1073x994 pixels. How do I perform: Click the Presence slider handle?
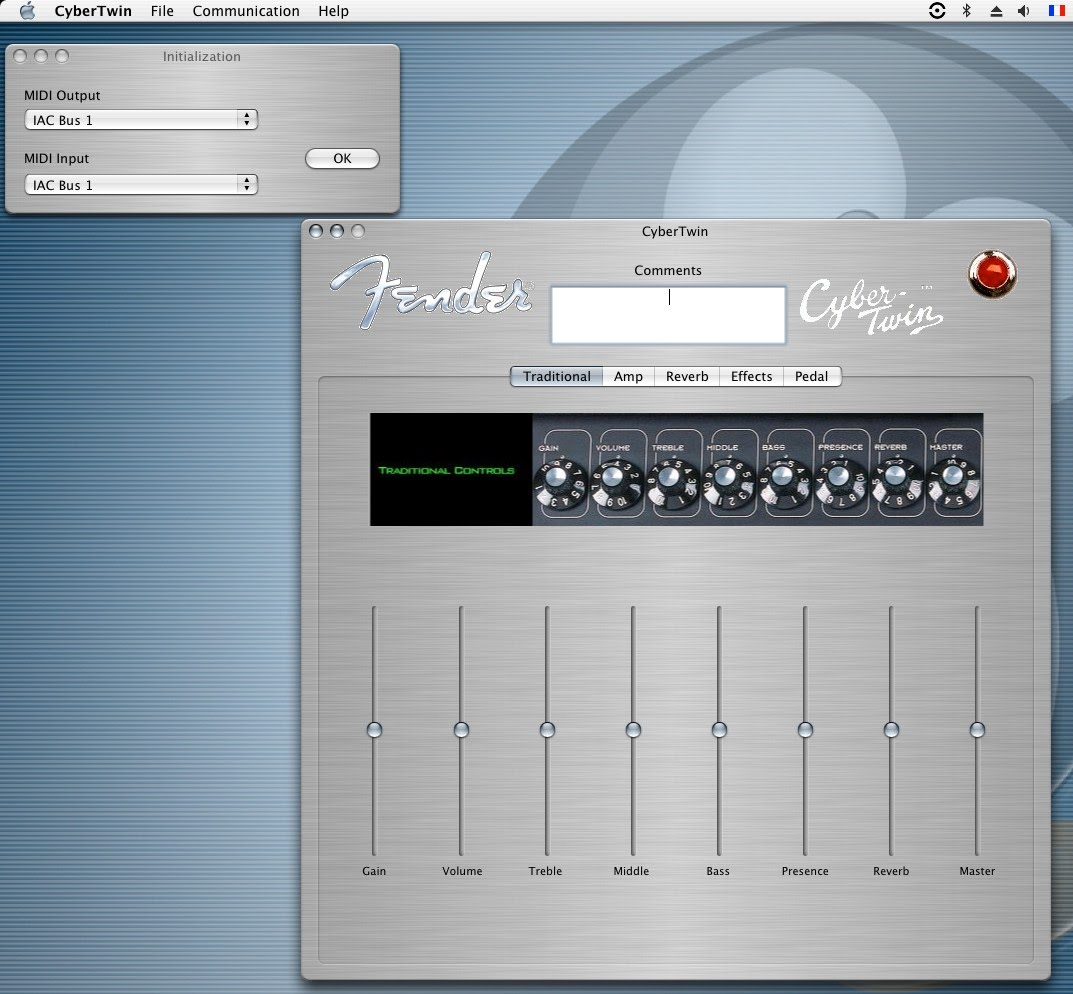[805, 730]
